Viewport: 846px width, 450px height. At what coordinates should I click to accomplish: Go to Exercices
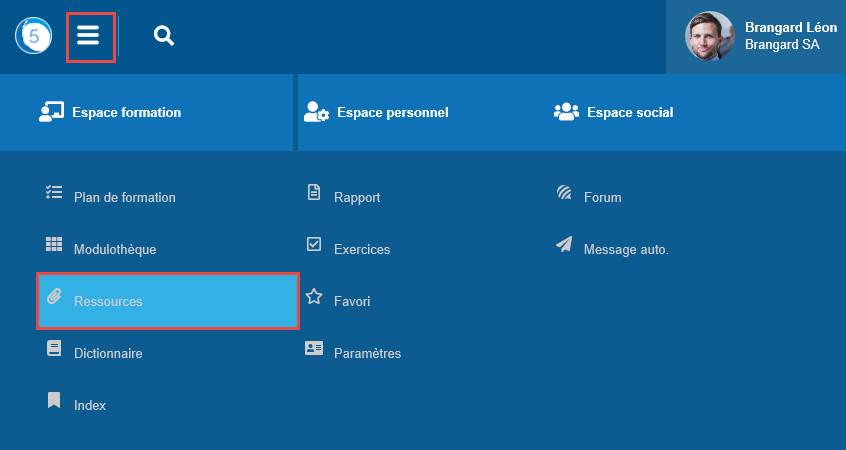tap(361, 249)
